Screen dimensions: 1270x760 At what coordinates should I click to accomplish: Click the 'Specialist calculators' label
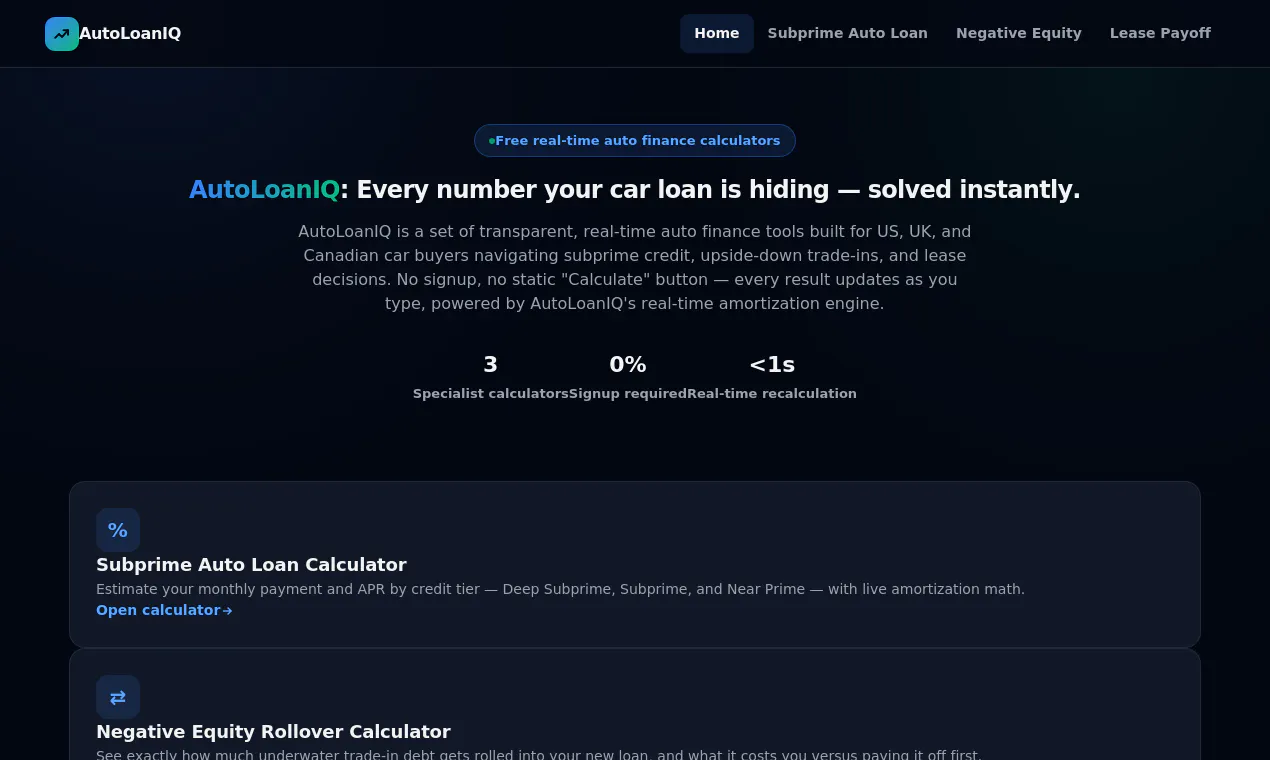491,394
